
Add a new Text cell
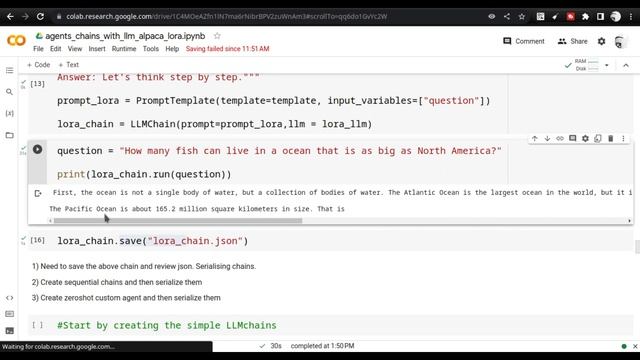pos(69,64)
